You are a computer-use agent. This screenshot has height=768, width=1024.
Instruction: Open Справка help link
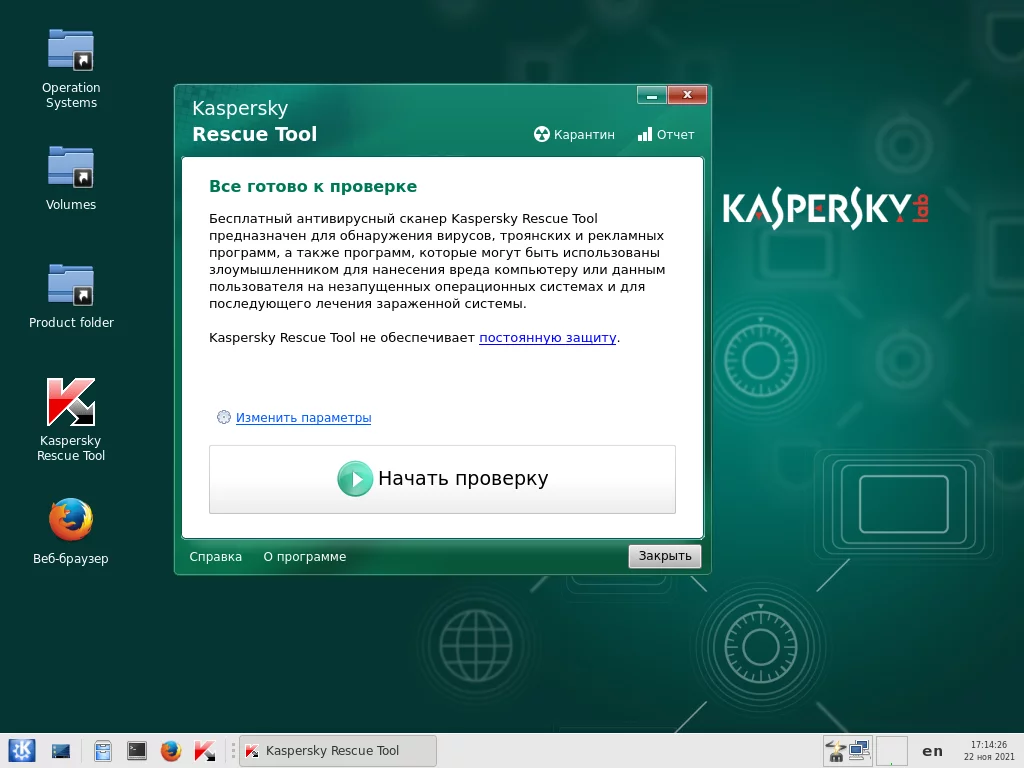click(x=216, y=556)
